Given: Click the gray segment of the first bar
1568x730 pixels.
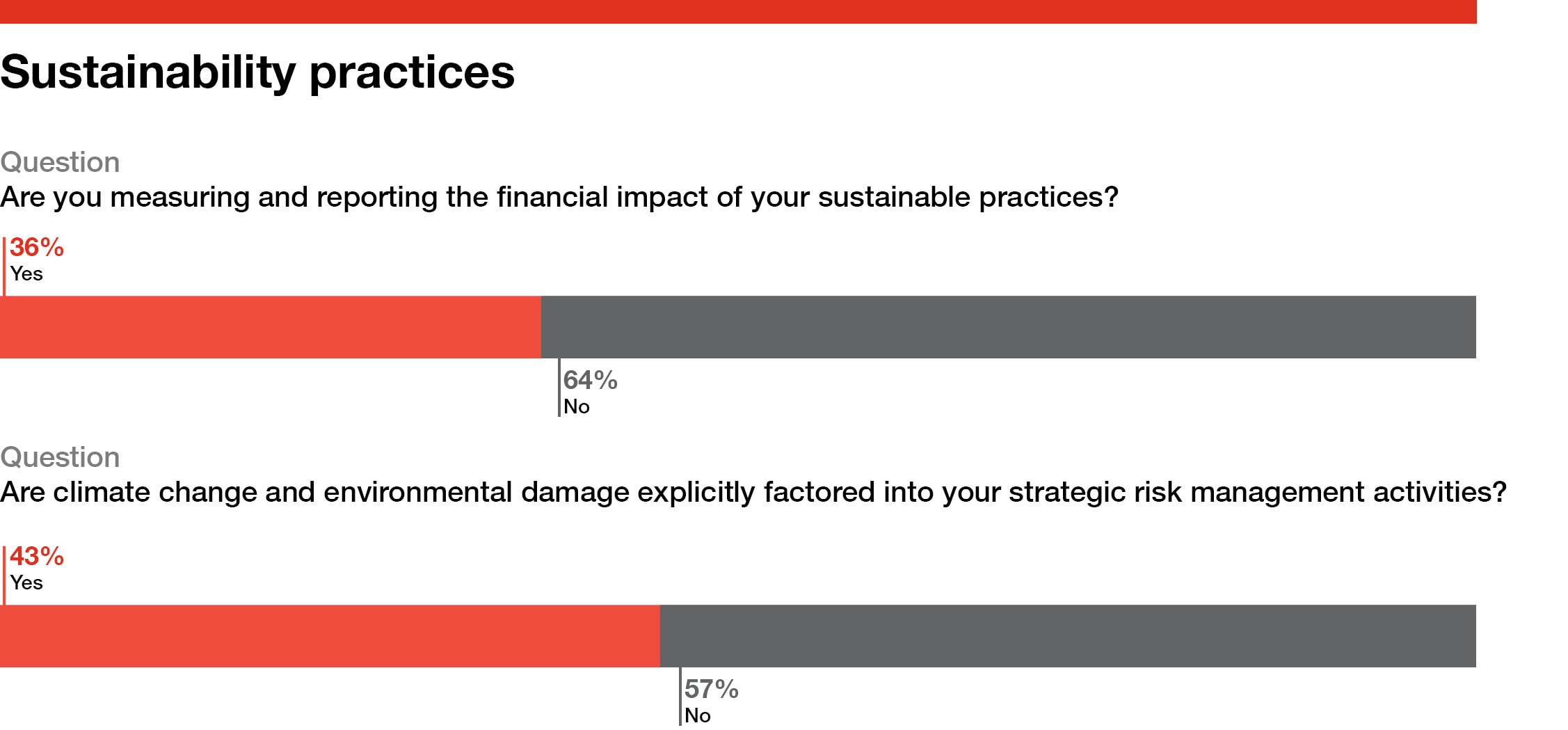Looking at the screenshot, I should tap(1008, 327).
